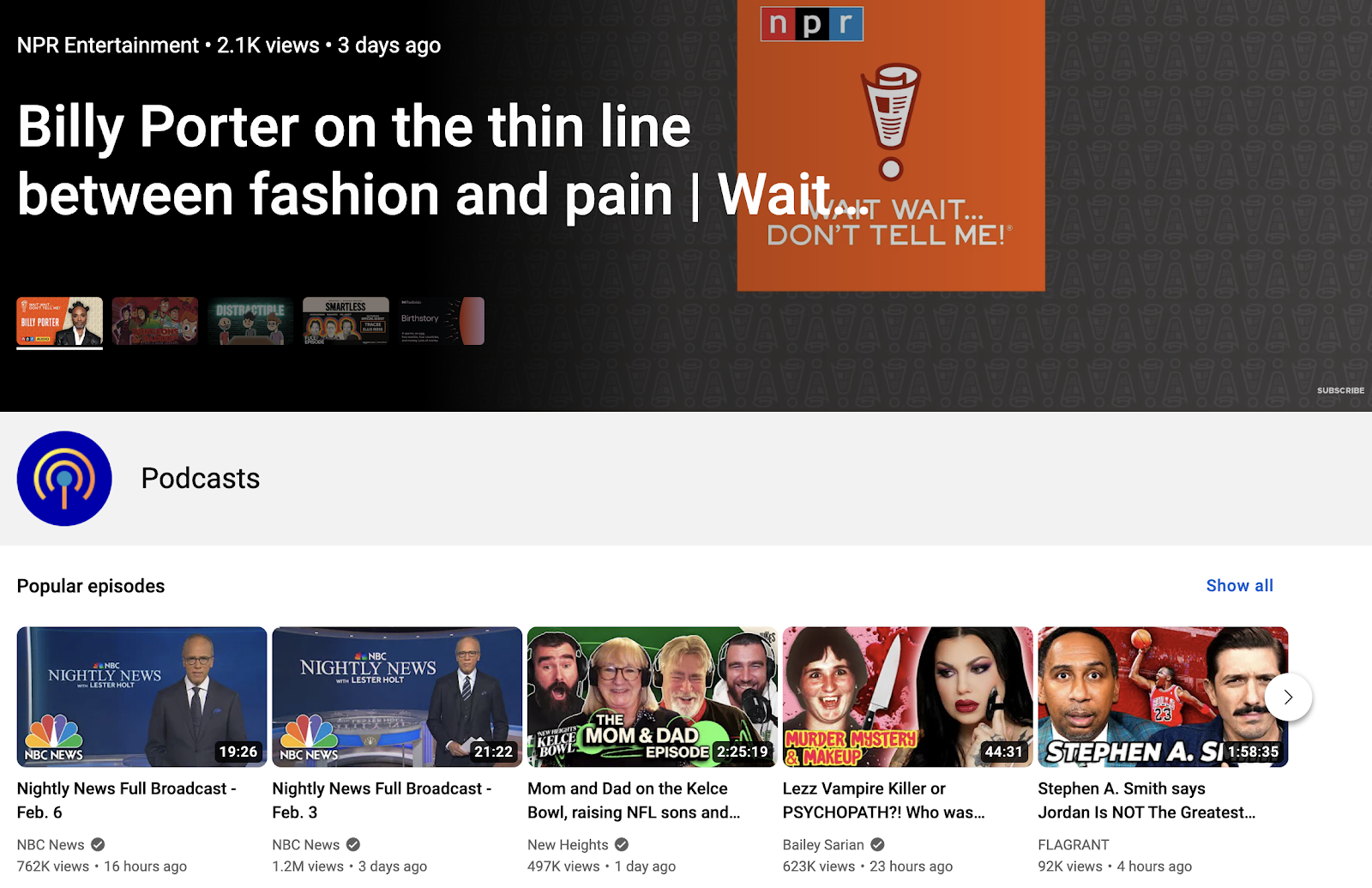Play the Kelce Bowl Mom & Dad episode thumbnail

click(653, 697)
